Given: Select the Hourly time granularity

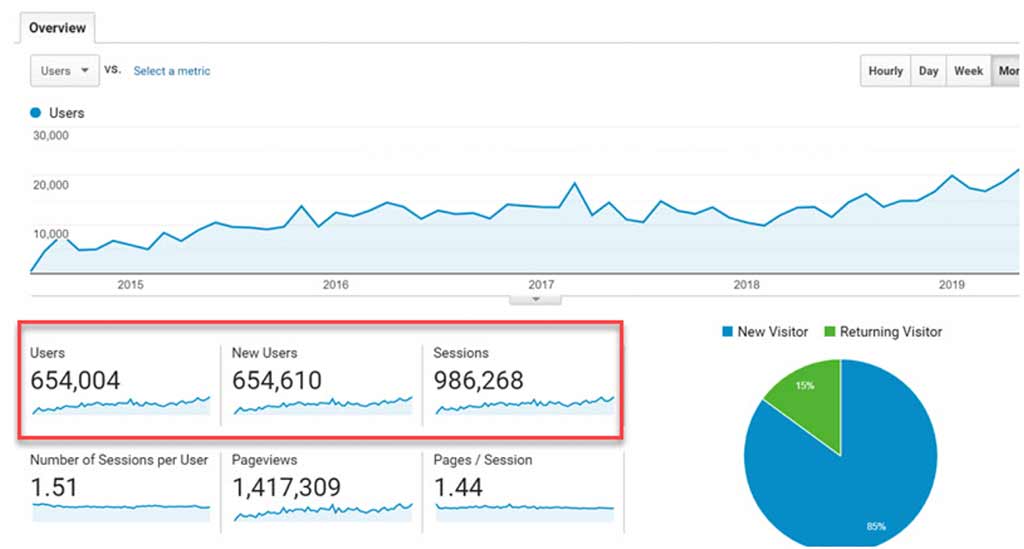Looking at the screenshot, I should click(x=886, y=71).
